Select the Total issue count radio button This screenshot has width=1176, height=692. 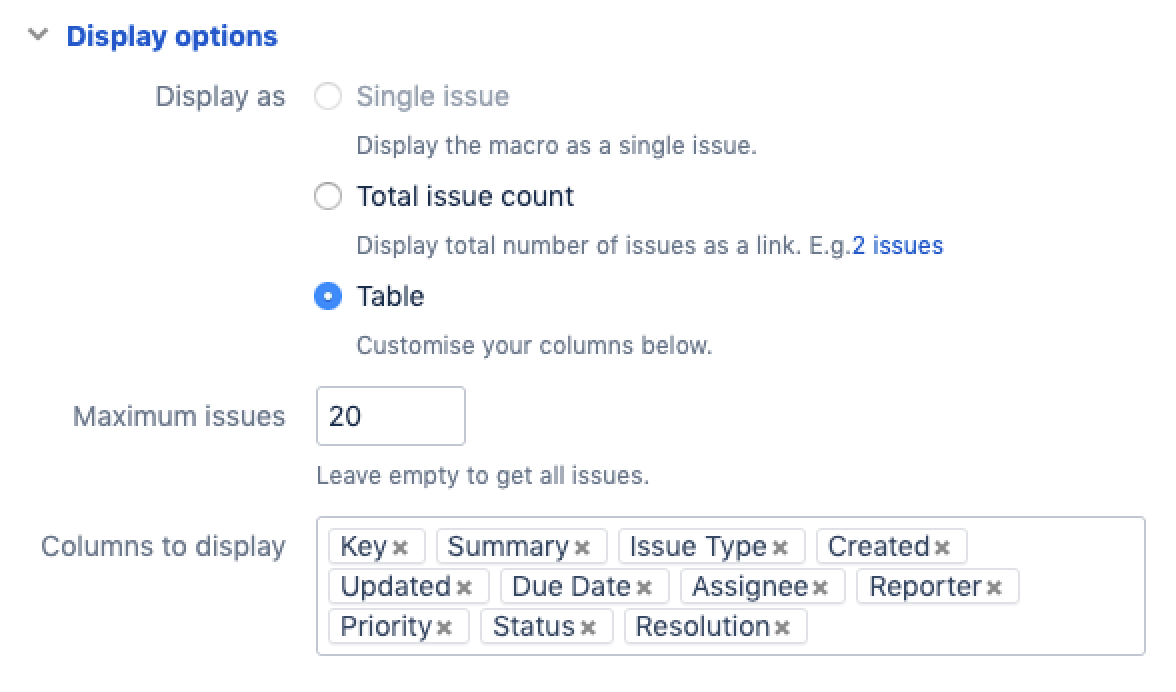(328, 196)
